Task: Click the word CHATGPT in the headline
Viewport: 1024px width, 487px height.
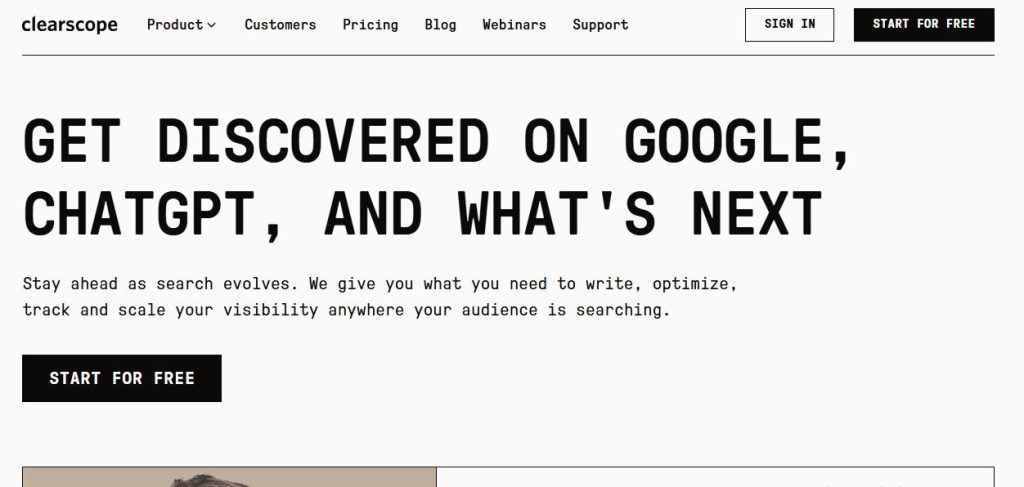Action: 153,213
